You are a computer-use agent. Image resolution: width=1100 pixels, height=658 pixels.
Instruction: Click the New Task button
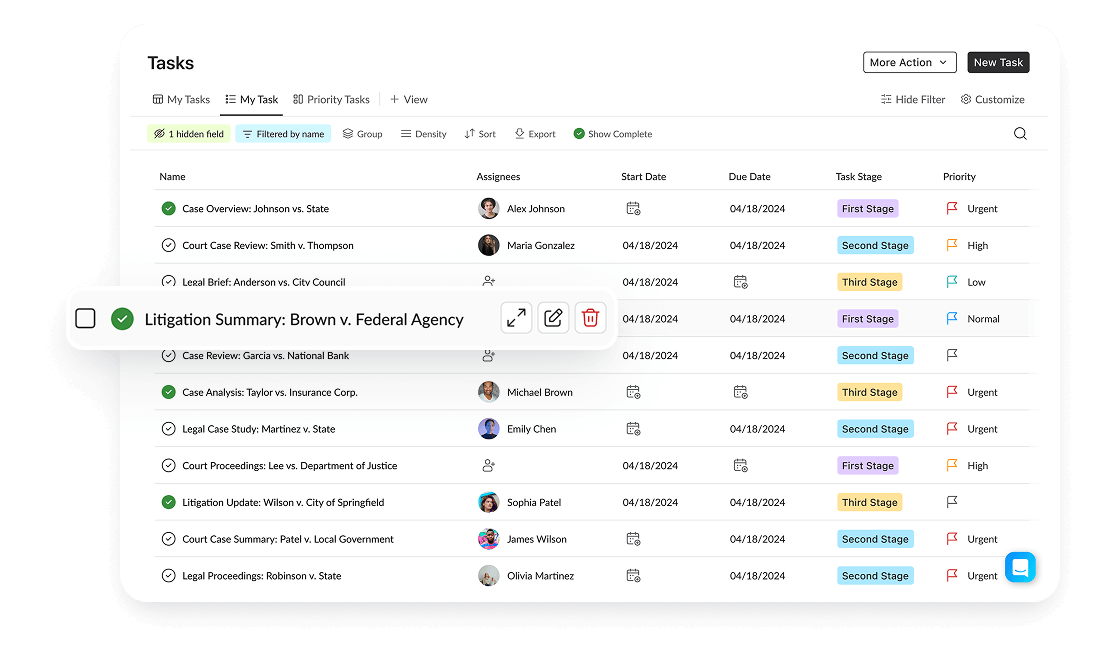tap(998, 63)
